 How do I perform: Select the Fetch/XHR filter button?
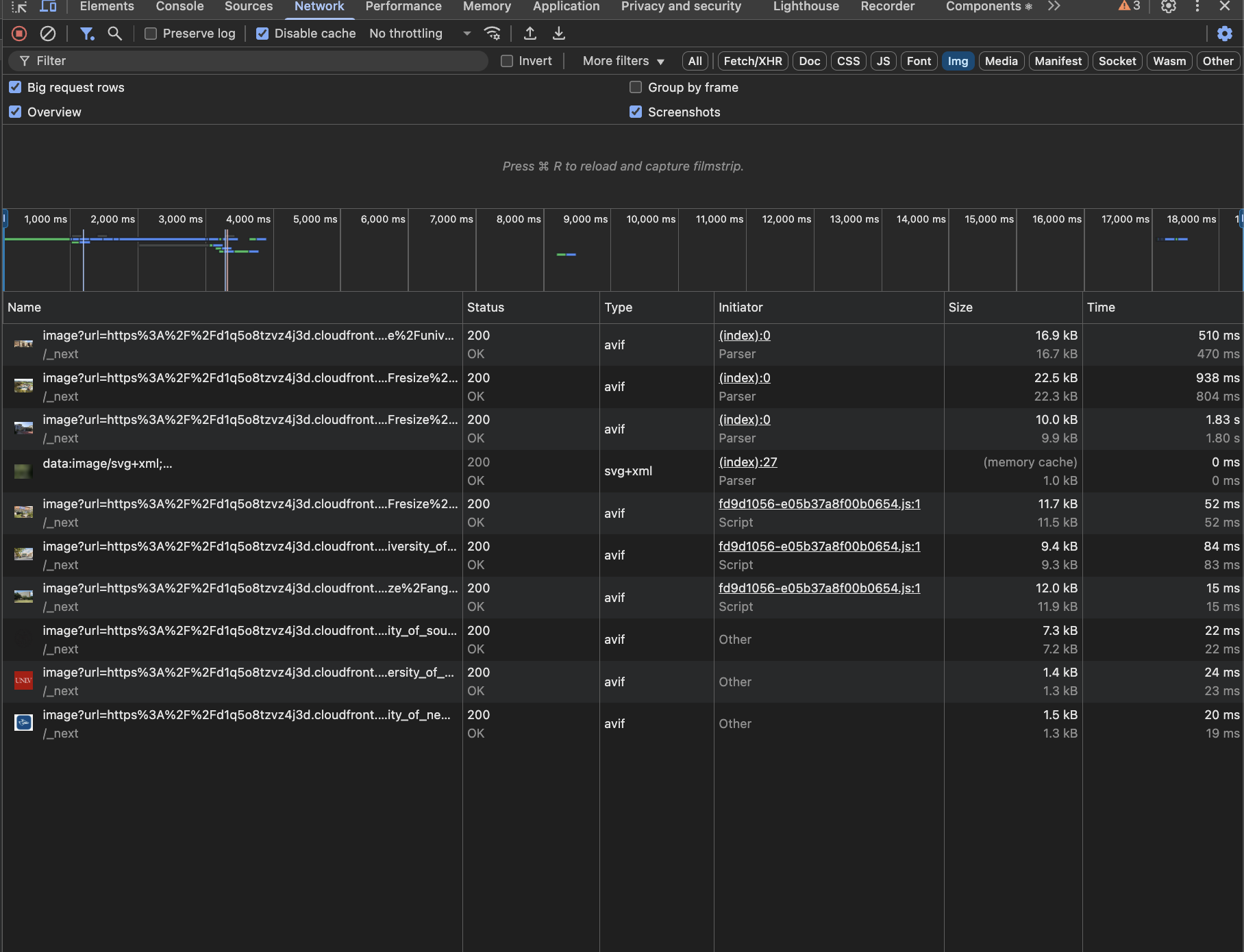tap(752, 61)
